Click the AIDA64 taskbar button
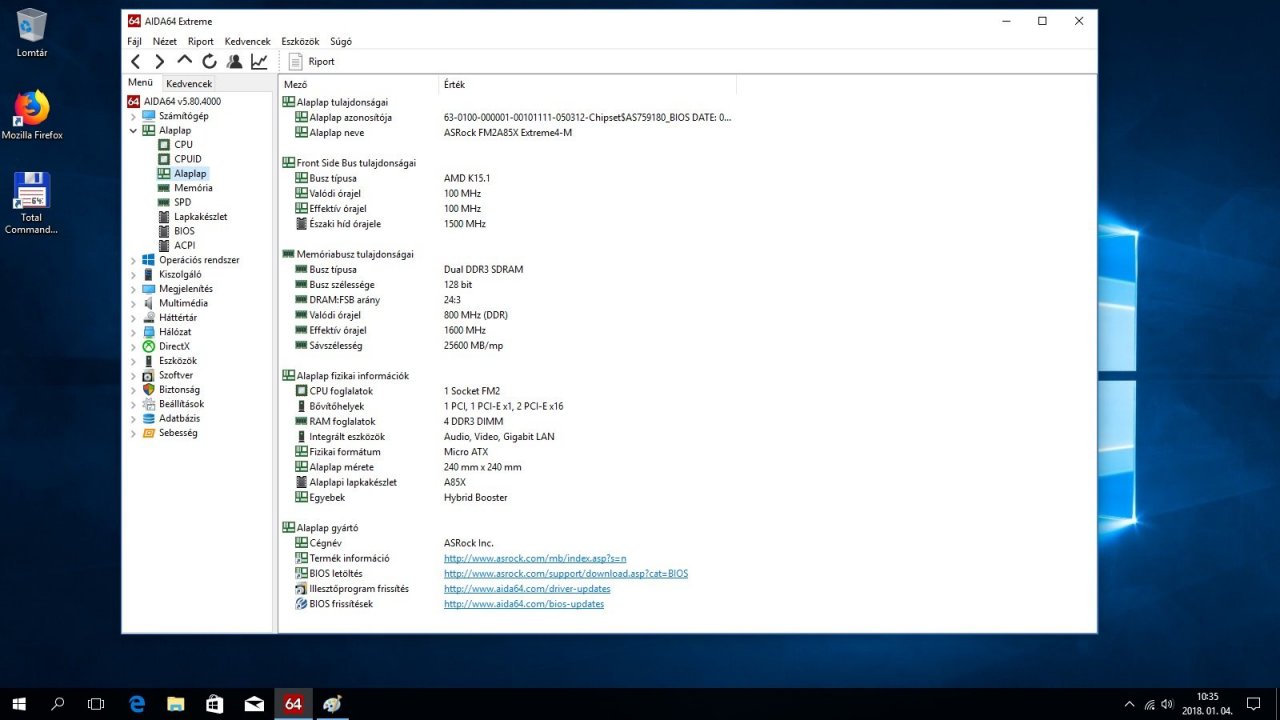 point(293,704)
